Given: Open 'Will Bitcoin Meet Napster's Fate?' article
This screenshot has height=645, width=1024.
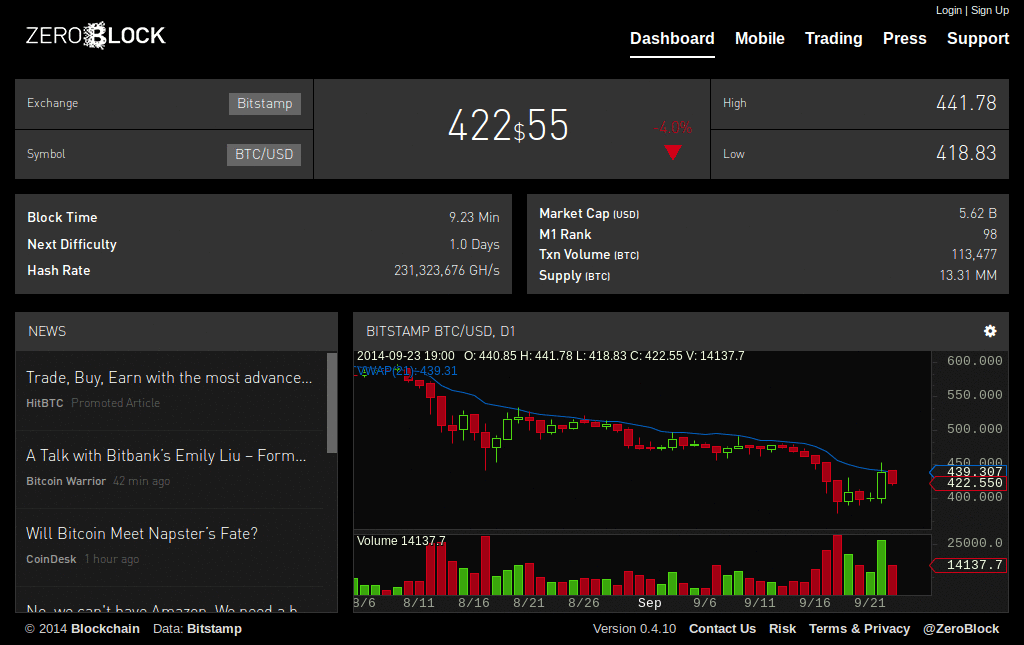Looking at the screenshot, I should (142, 533).
